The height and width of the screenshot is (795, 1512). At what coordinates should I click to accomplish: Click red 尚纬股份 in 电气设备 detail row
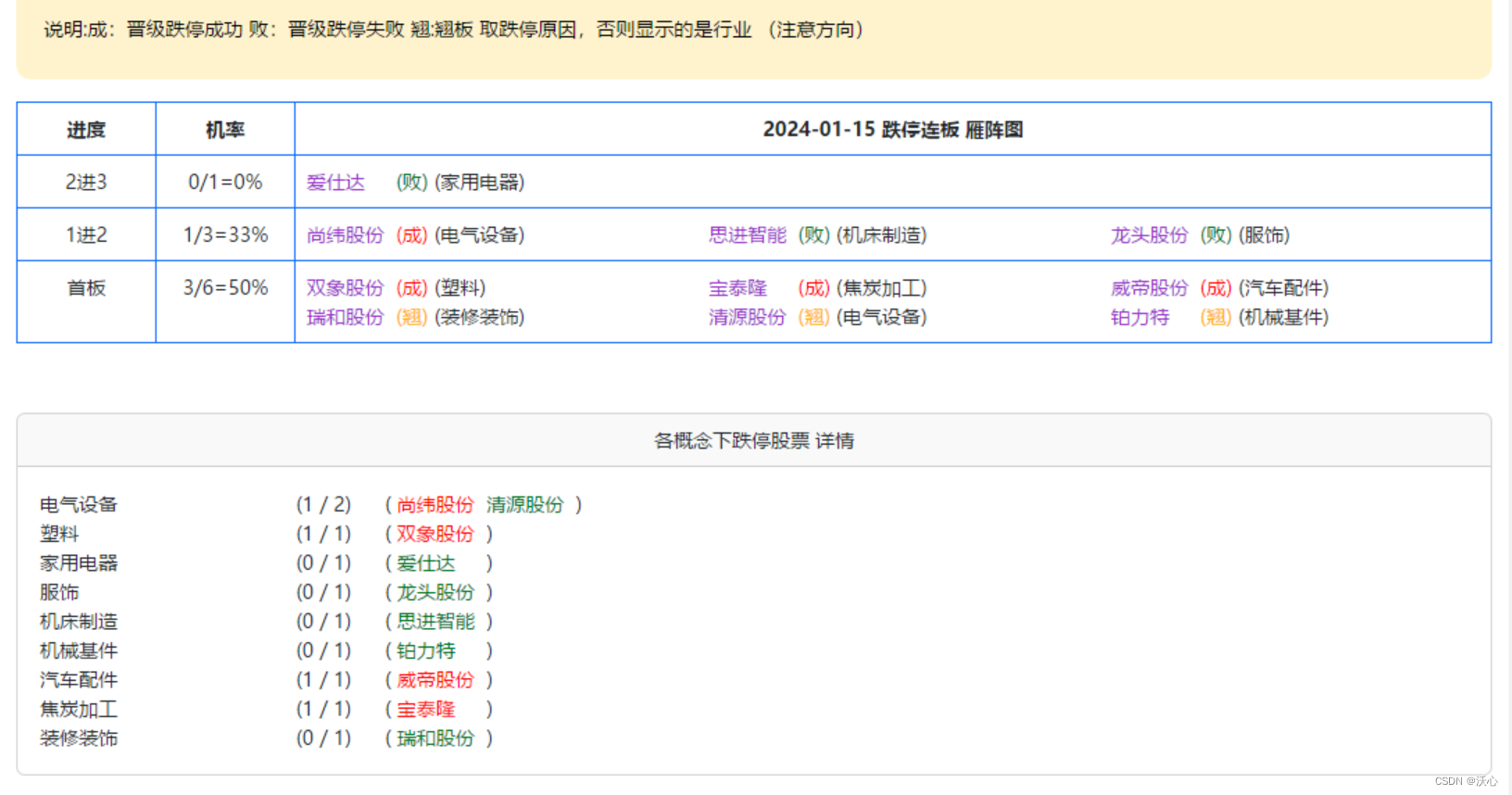[435, 505]
